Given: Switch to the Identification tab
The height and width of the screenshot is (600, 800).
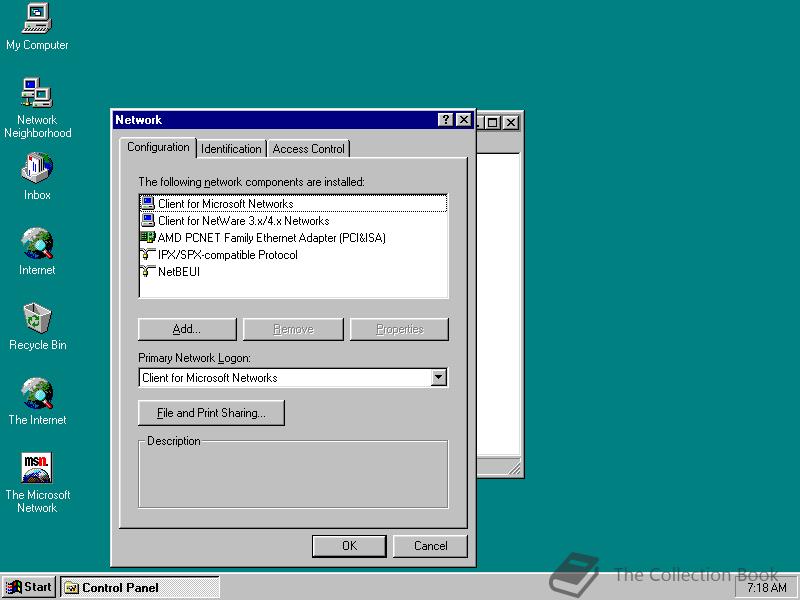Looking at the screenshot, I should tap(231, 149).
